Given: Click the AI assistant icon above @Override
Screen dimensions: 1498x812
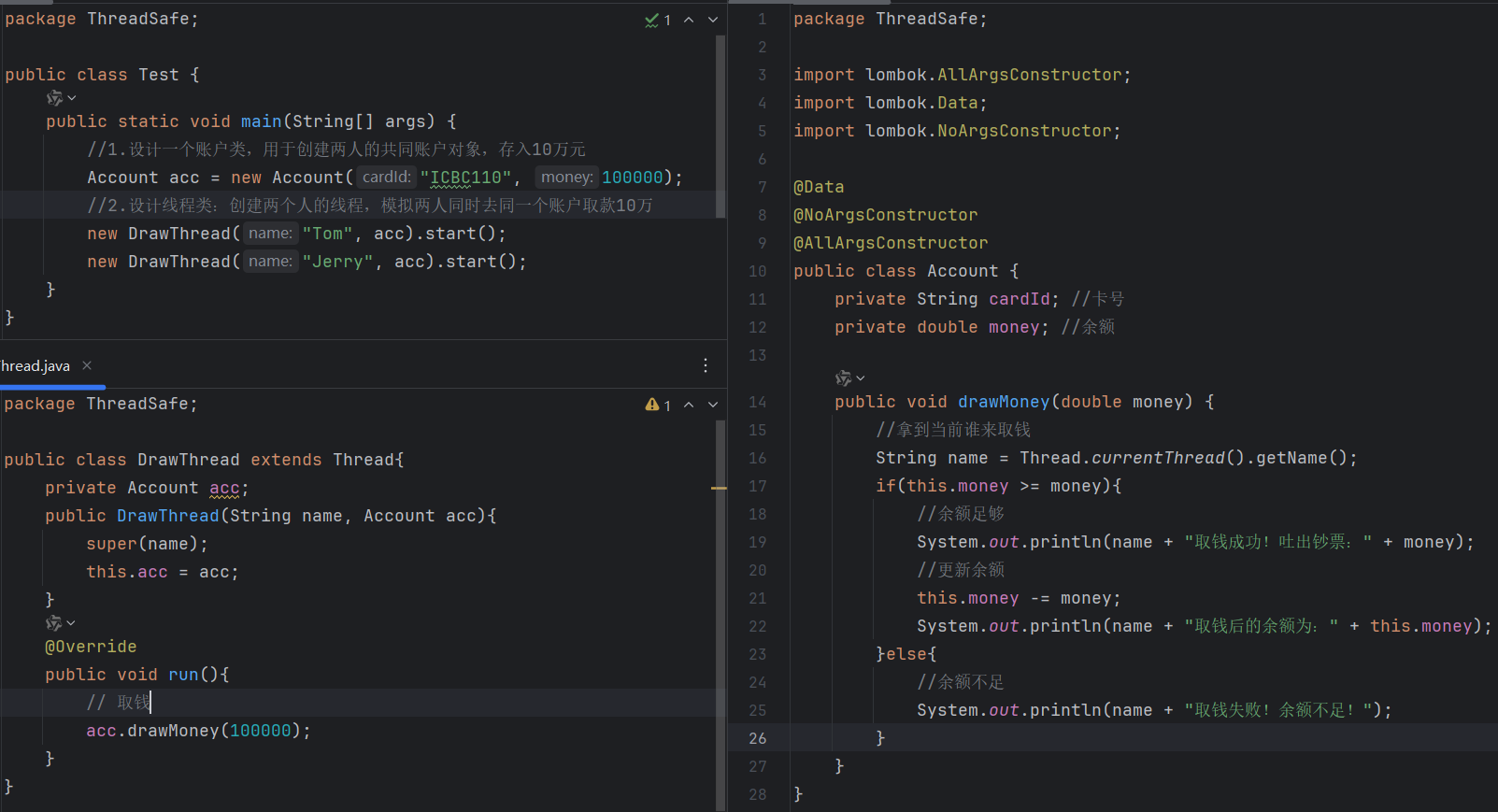Looking at the screenshot, I should [x=53, y=622].
